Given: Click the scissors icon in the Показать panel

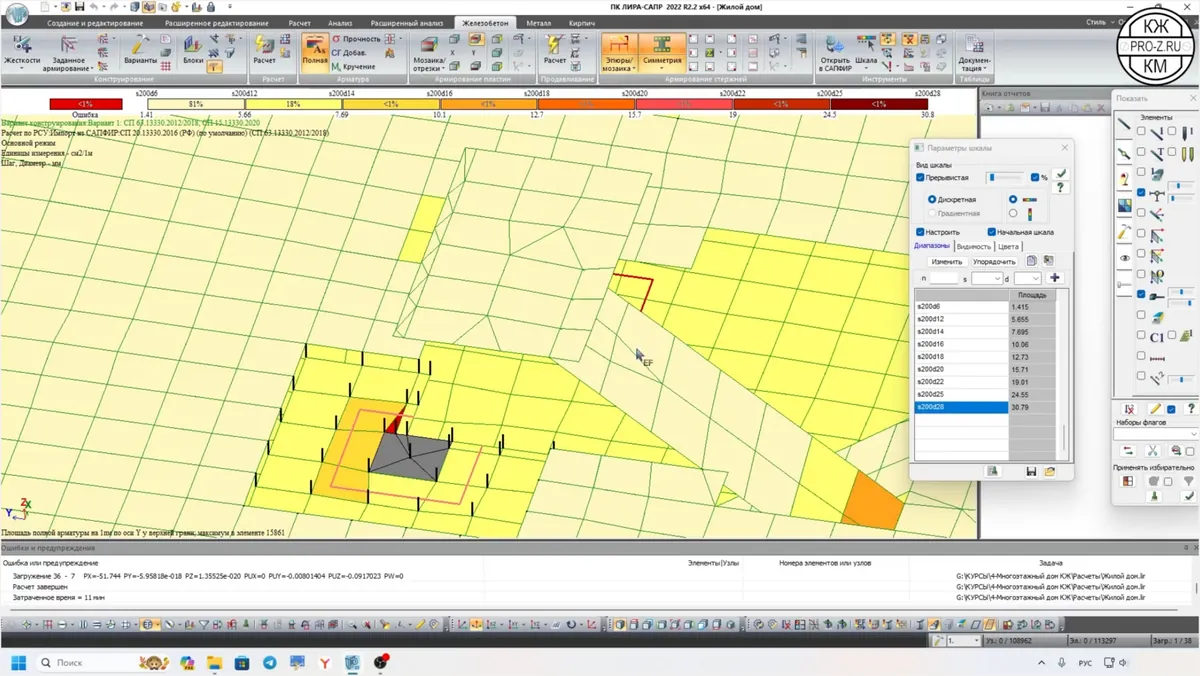Looking at the screenshot, I should pos(1152,451).
